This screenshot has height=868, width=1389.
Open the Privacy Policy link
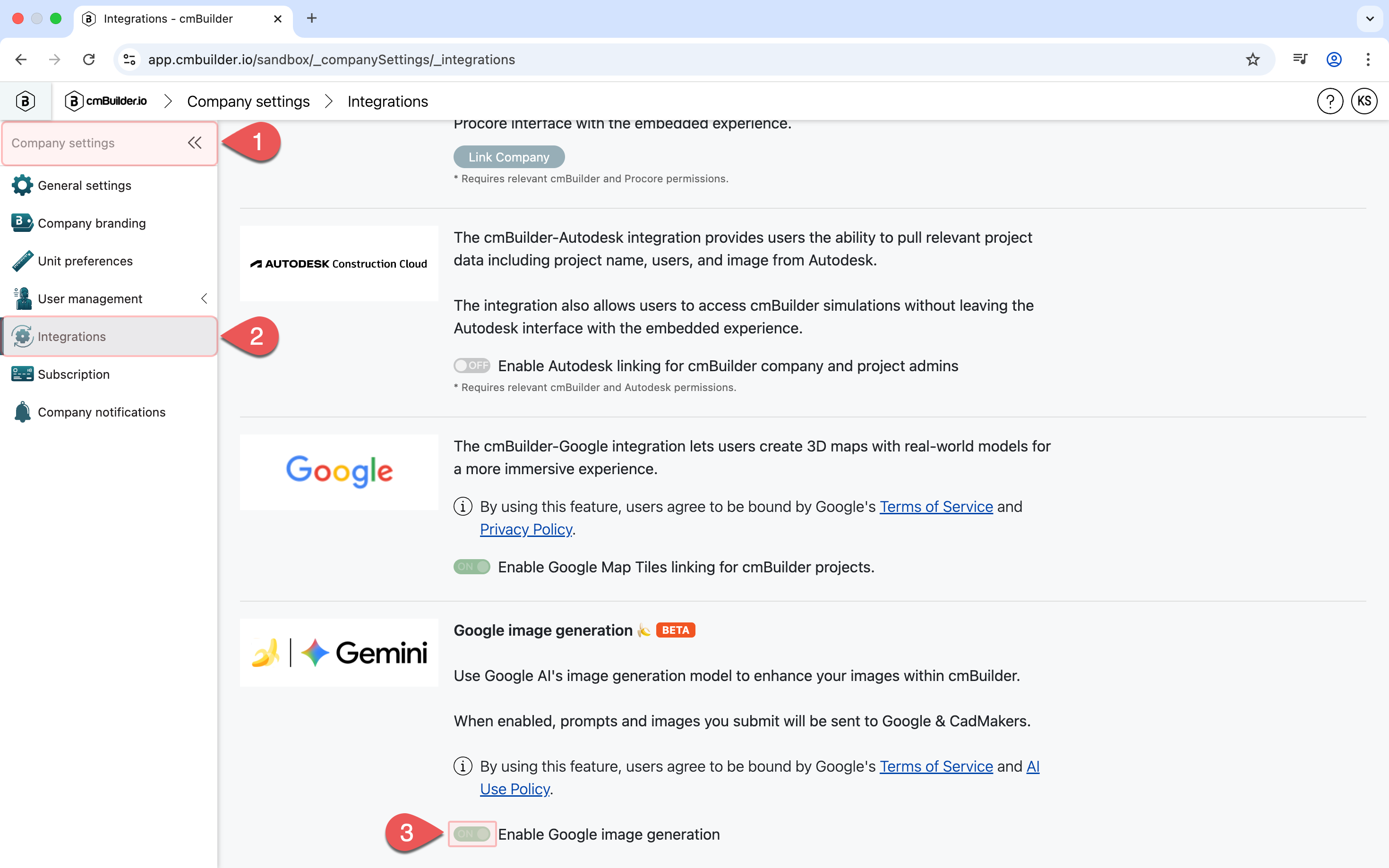[526, 529]
